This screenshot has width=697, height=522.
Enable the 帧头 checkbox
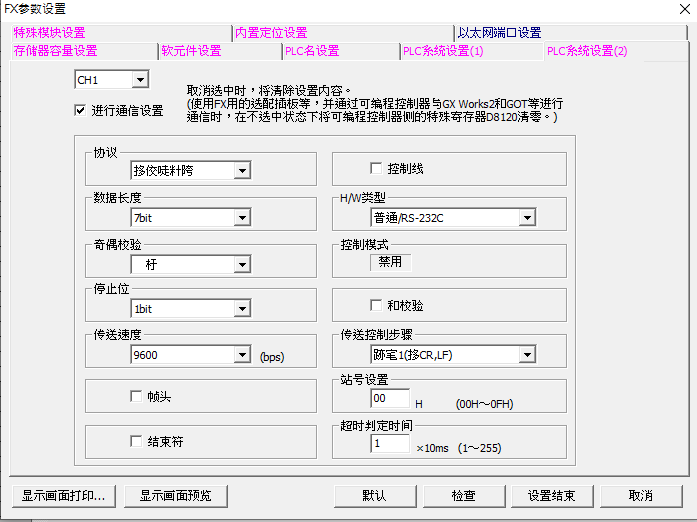click(x=137, y=396)
